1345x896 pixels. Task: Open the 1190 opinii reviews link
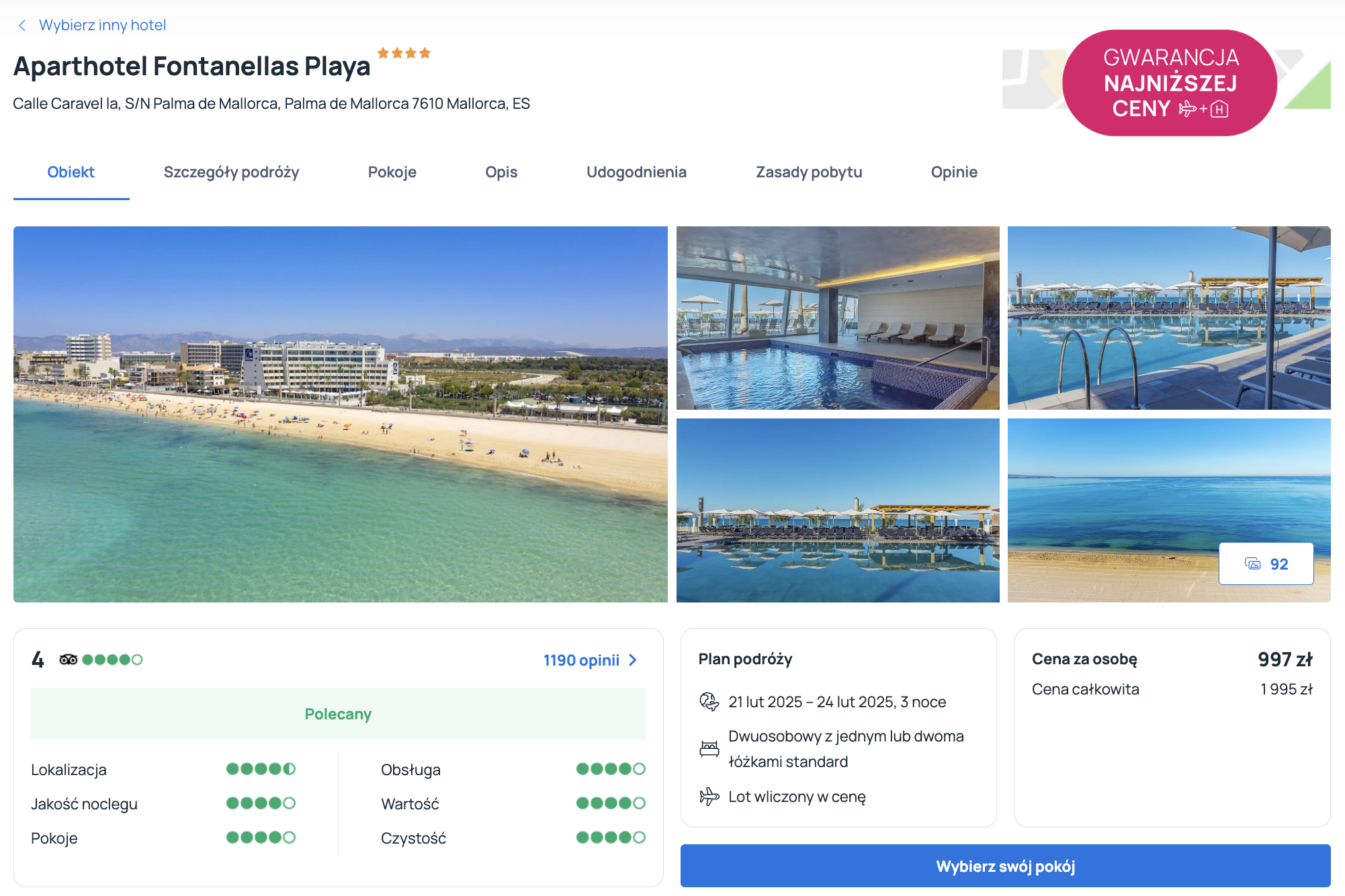[581, 660]
